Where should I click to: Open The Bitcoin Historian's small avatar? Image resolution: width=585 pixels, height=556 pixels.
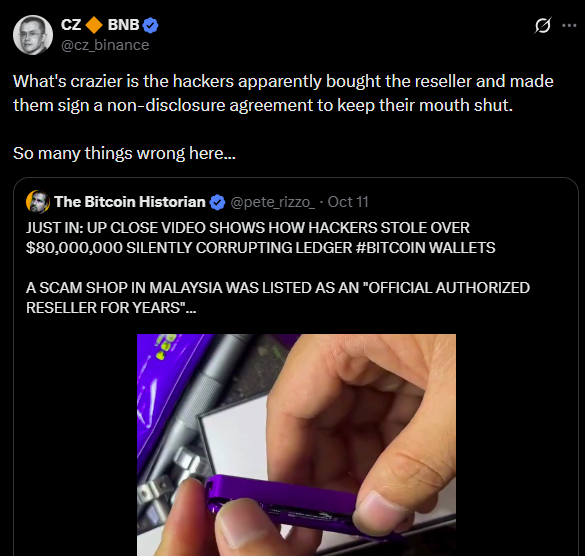pos(38,202)
